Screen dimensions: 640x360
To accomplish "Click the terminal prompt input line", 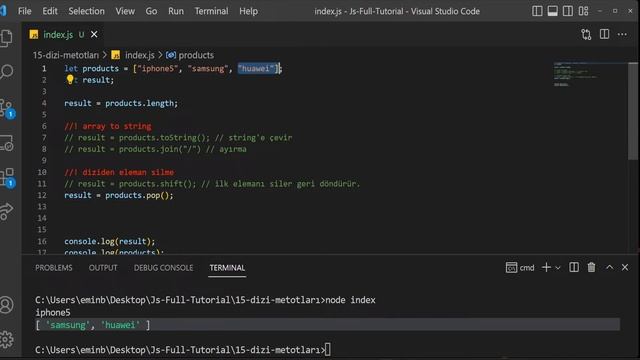I will tap(183, 350).
